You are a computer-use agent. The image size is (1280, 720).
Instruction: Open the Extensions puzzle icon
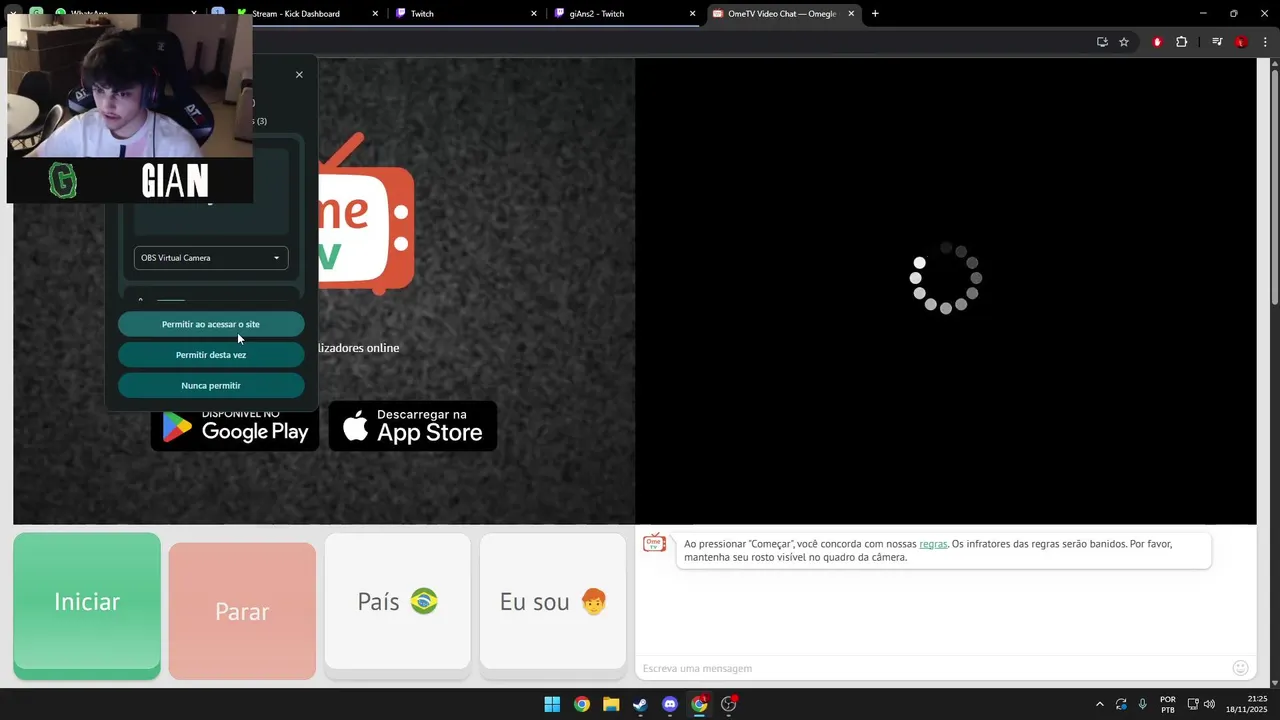click(1181, 42)
